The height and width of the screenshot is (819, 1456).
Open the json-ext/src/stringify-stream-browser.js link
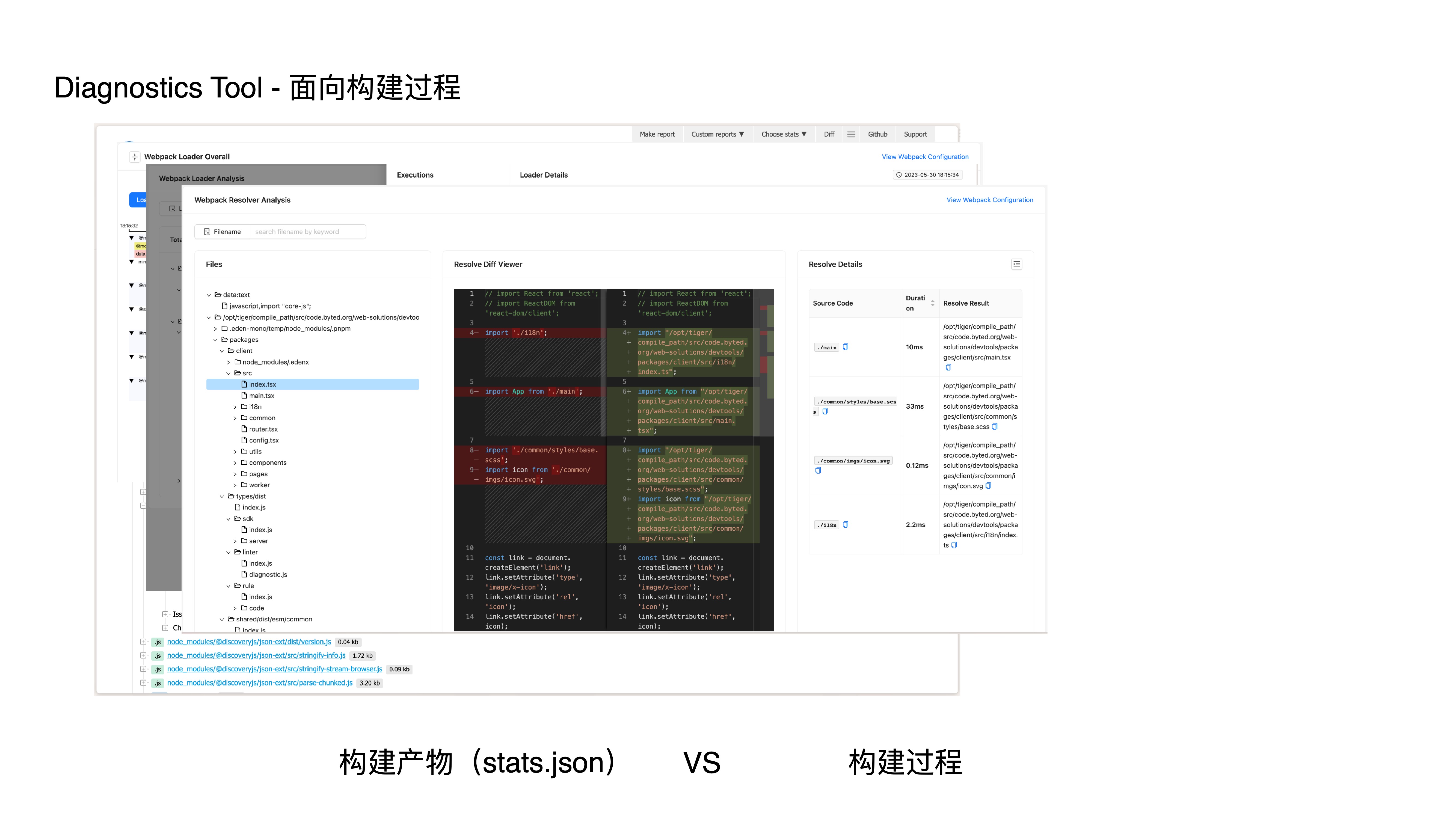point(275,669)
